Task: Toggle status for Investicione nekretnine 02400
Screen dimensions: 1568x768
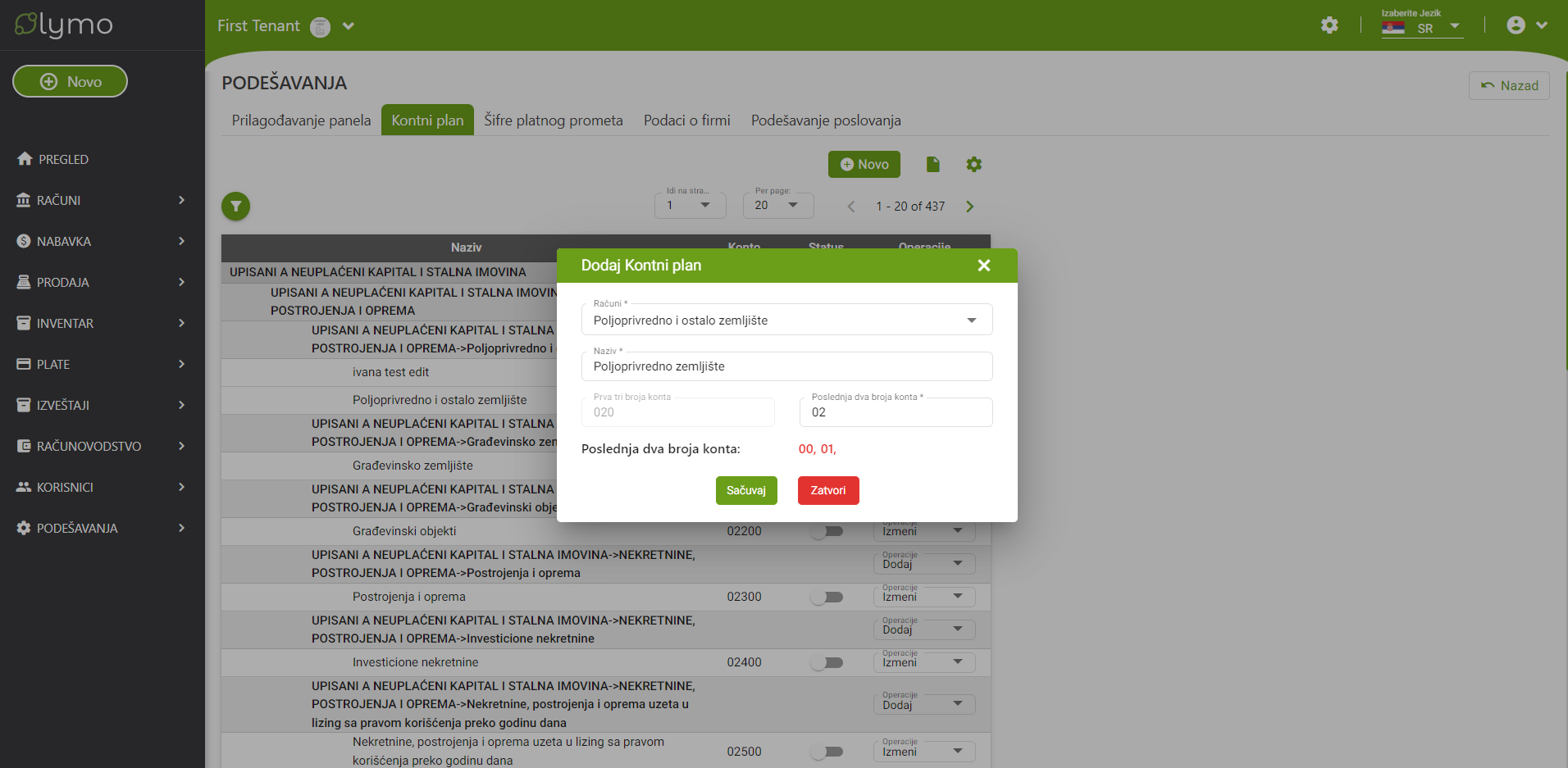Action: tap(827, 662)
